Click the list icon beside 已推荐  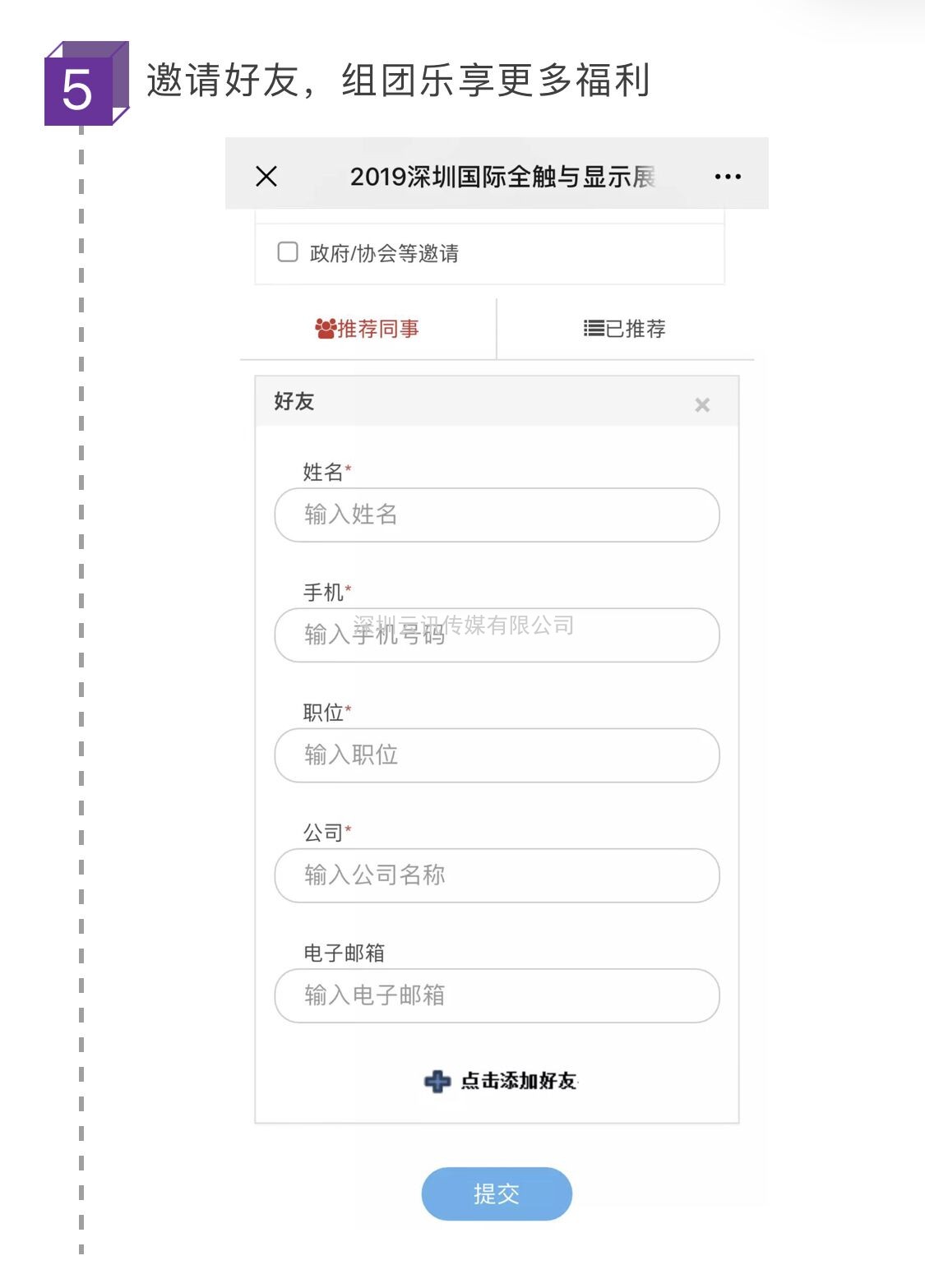[594, 329]
